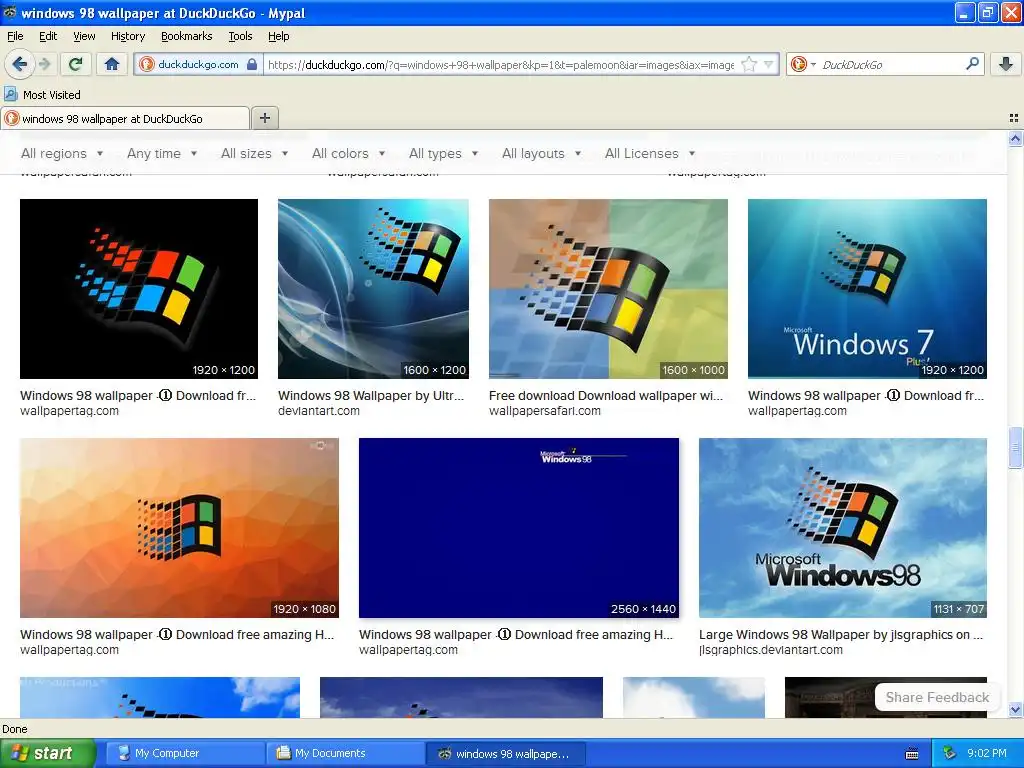Open the Edit menu
This screenshot has width=1024, height=768.
pos(48,36)
